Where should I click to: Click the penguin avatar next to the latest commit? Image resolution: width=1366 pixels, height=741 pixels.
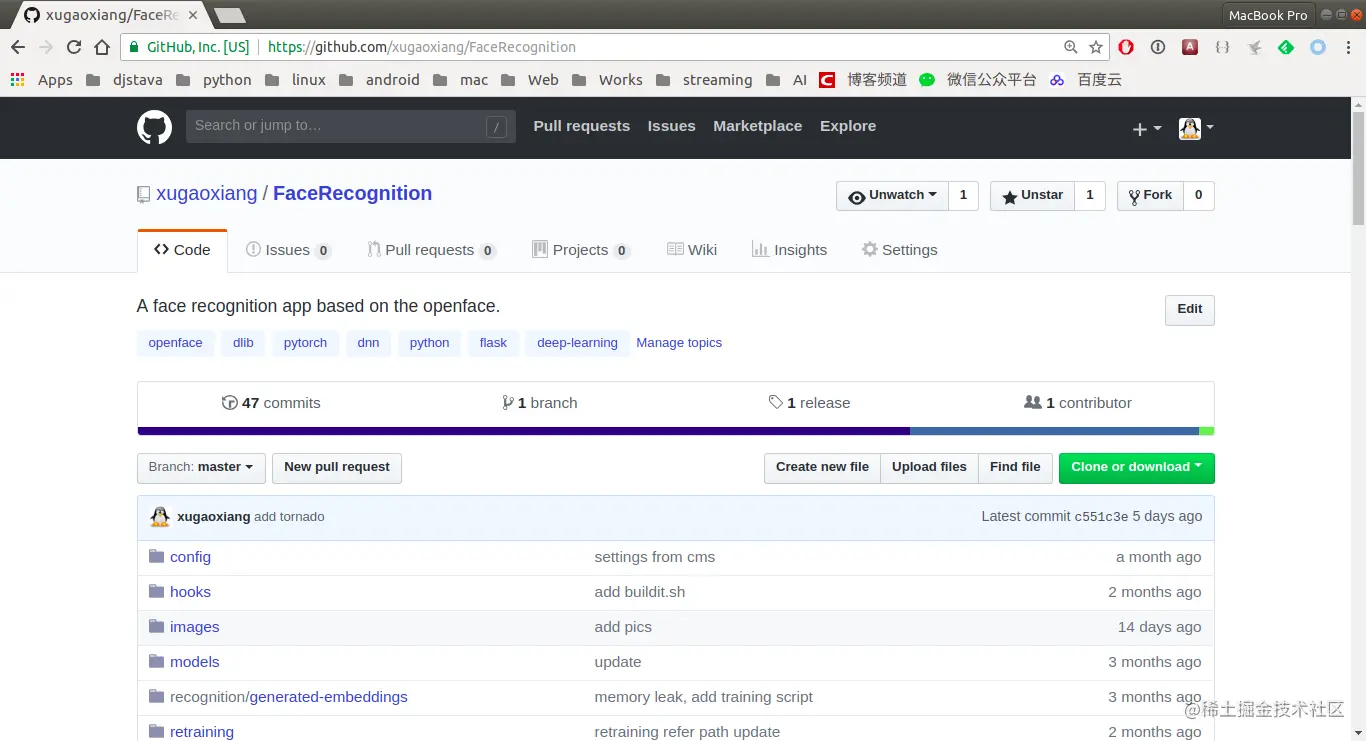(x=159, y=516)
